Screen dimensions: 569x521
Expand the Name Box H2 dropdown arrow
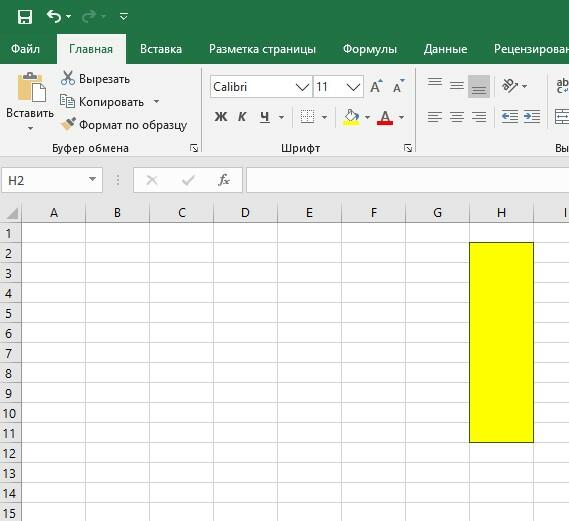[x=93, y=179]
